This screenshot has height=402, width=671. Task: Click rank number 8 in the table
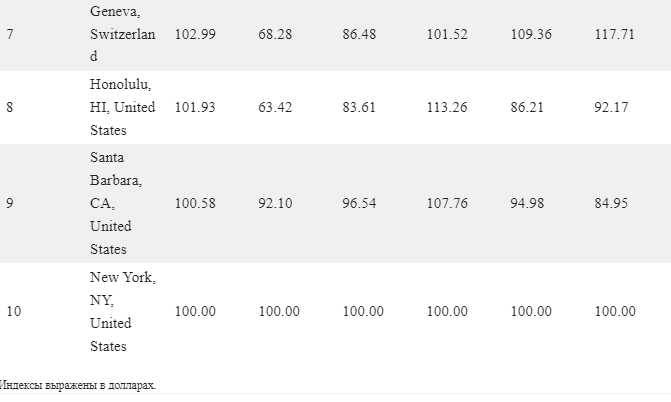(x=10, y=107)
